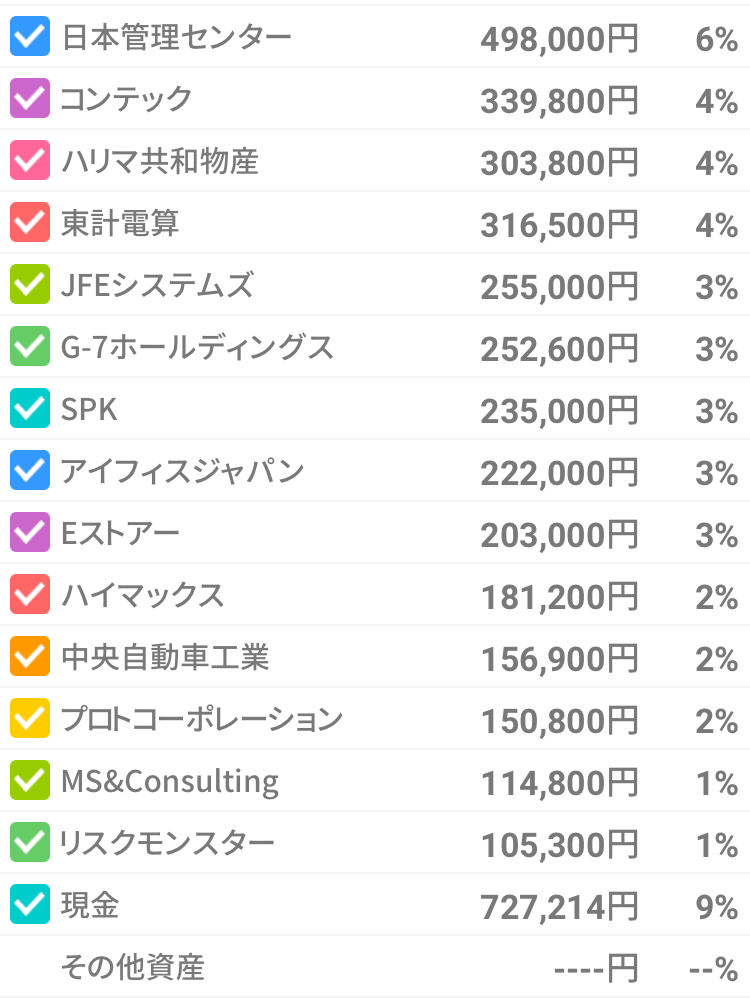Uncheck the 中央自動車工業 orange checkbox

coord(30,656)
